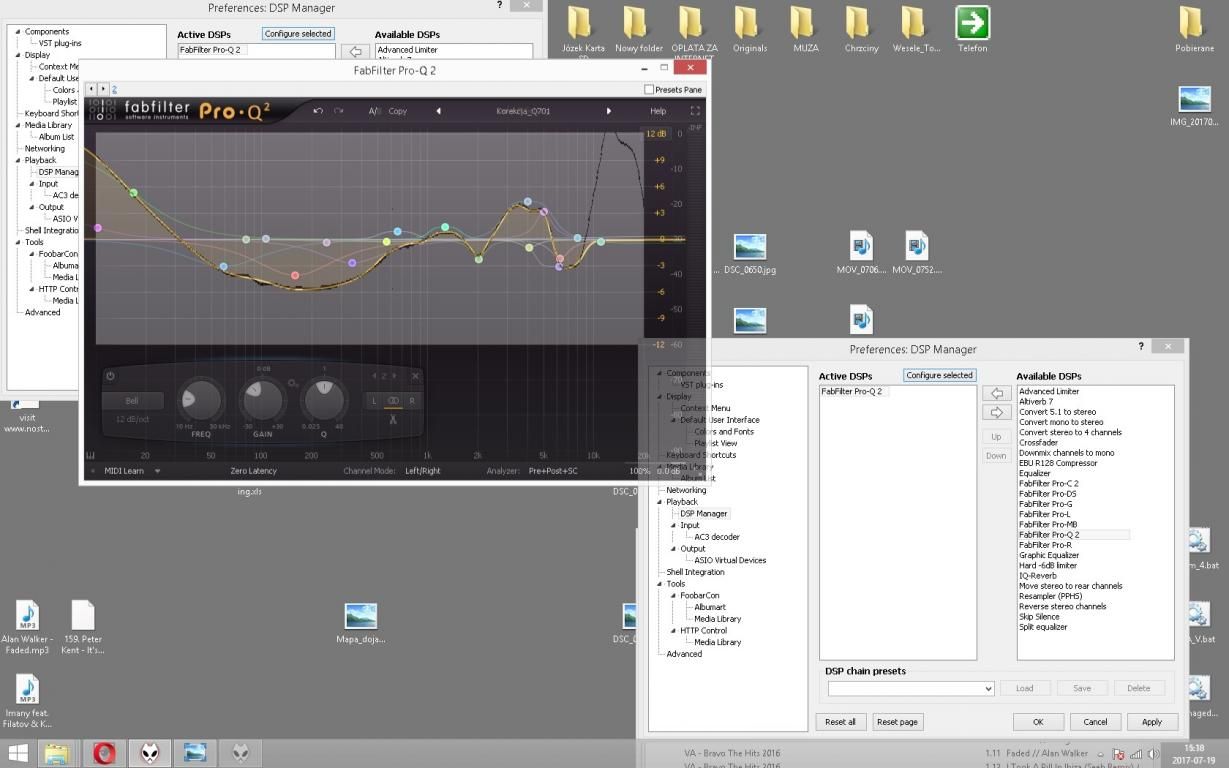Select IQ-Reverb in the Available DSPs list
The height and width of the screenshot is (768, 1229).
point(1038,575)
